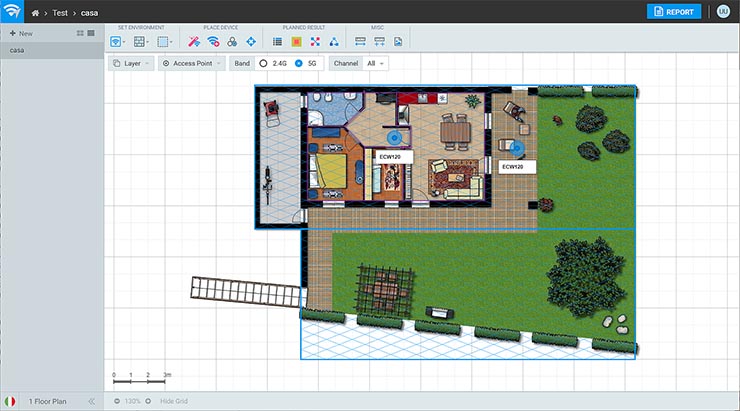Image resolution: width=740 pixels, height=411 pixels.
Task: Select the 2.4G band radio button
Action: click(263, 63)
